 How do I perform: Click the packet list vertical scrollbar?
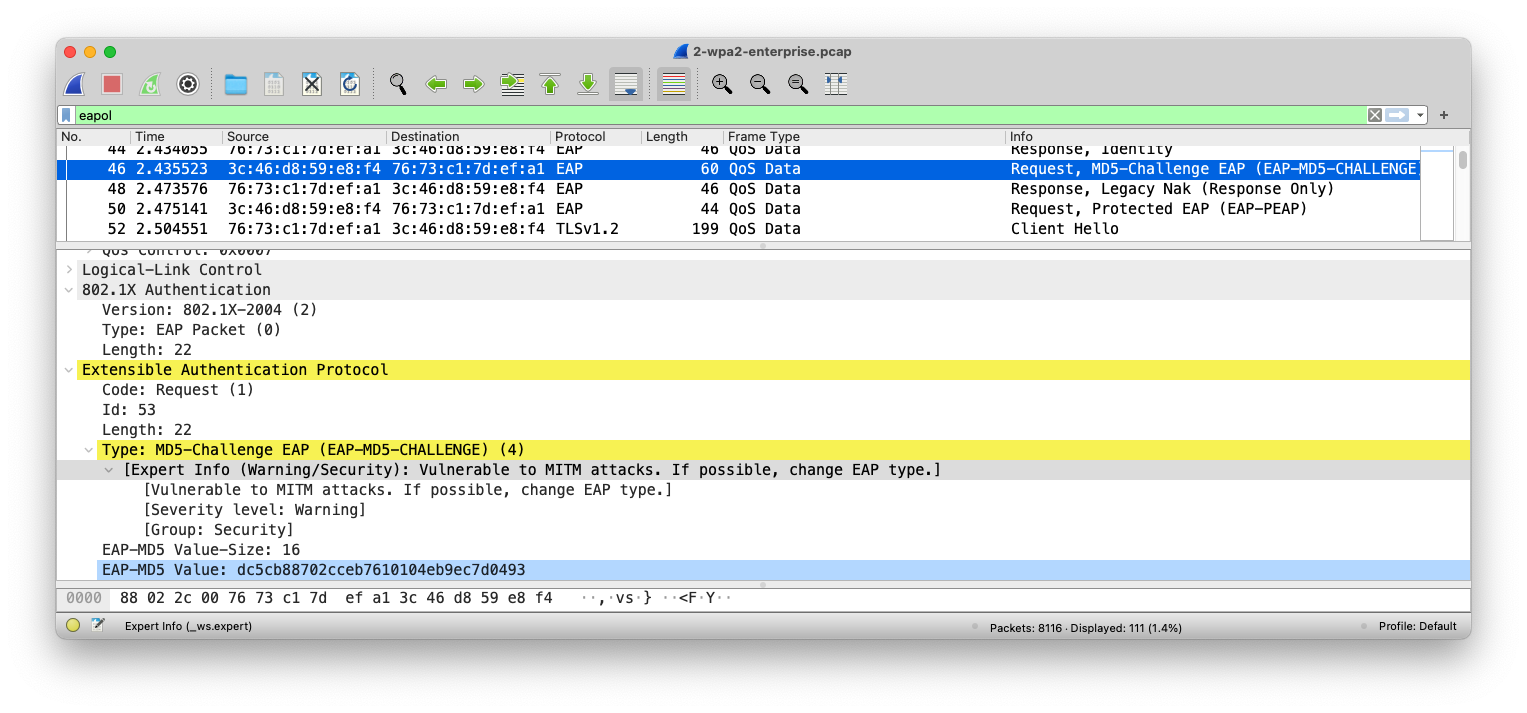tap(1462, 190)
